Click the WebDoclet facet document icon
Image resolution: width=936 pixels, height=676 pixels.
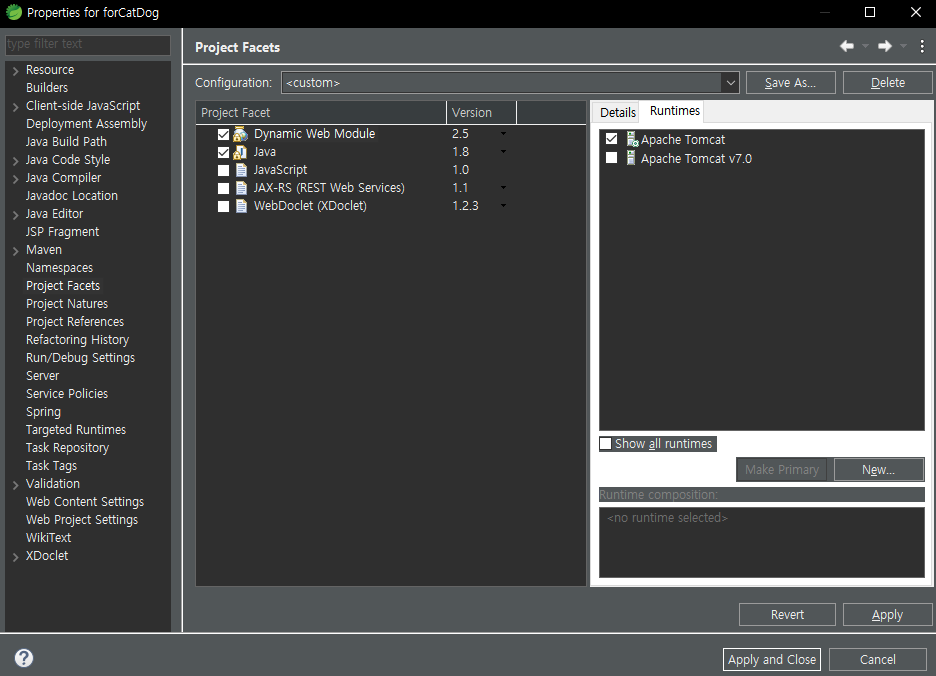point(241,206)
